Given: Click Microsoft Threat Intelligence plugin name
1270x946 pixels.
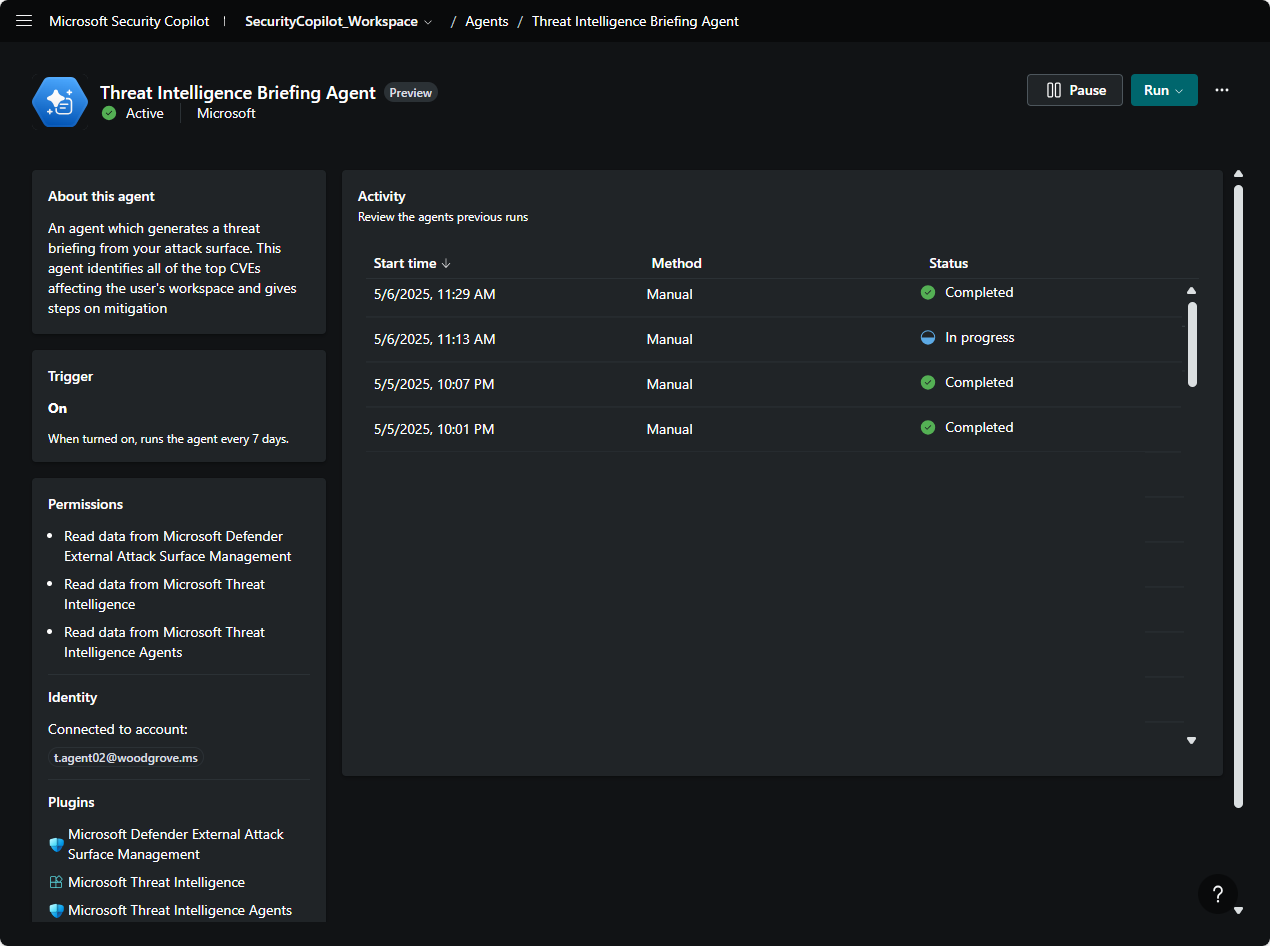Looking at the screenshot, I should click(157, 882).
